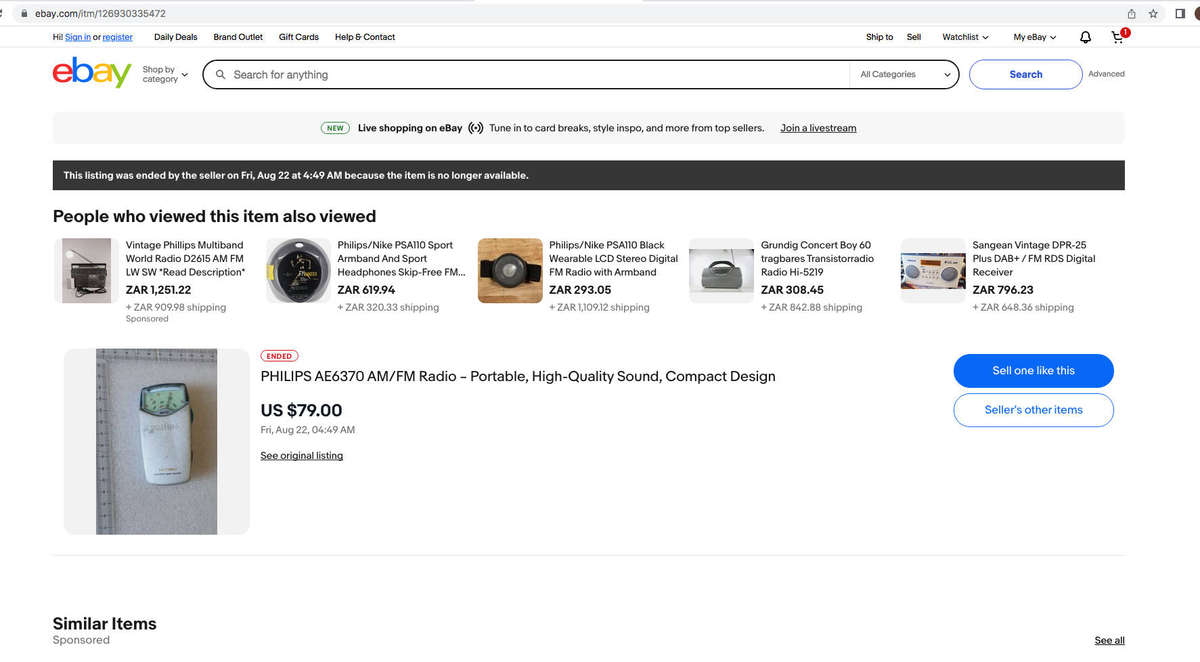The width and height of the screenshot is (1200, 662).
Task: Click the search magnifier icon
Action: [221, 75]
